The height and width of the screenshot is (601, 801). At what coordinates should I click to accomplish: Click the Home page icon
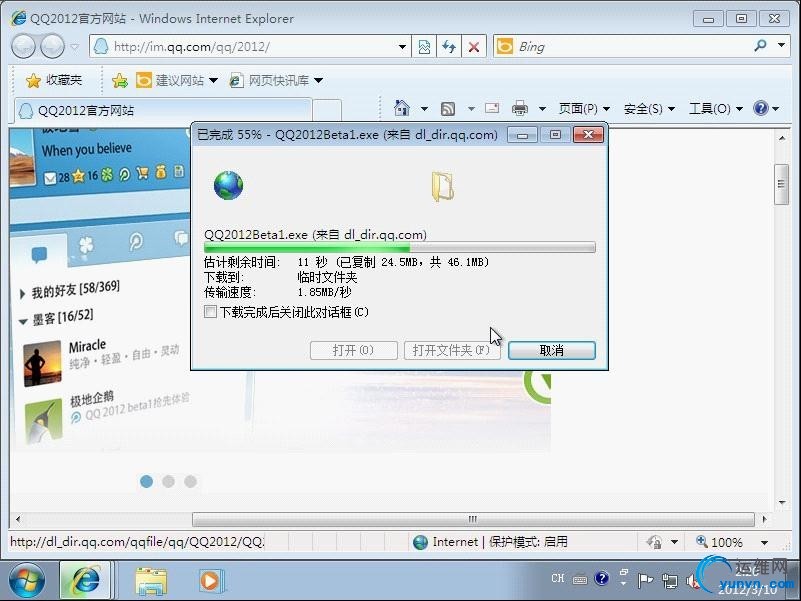402,108
